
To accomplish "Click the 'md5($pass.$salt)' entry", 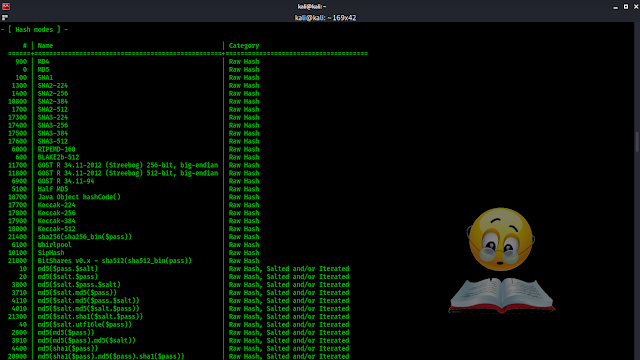I will tap(68, 269).
